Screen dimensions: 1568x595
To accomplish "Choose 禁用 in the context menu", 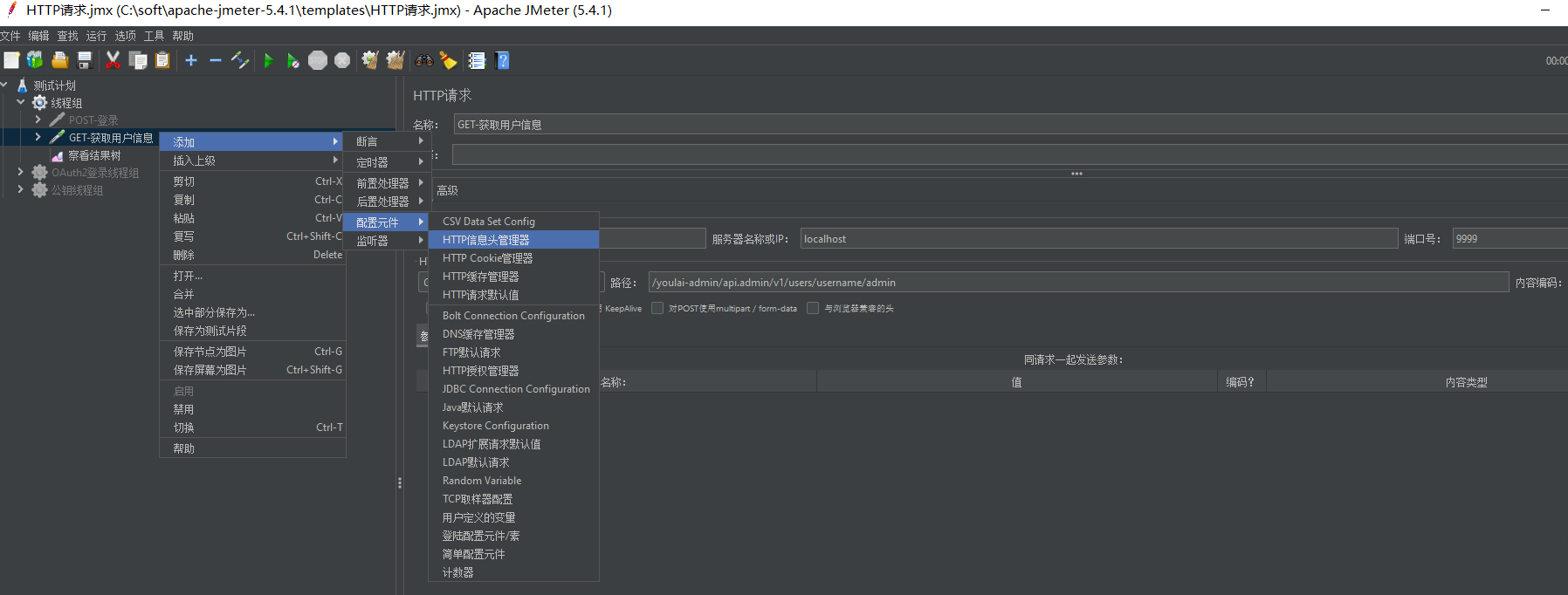I will point(253,409).
